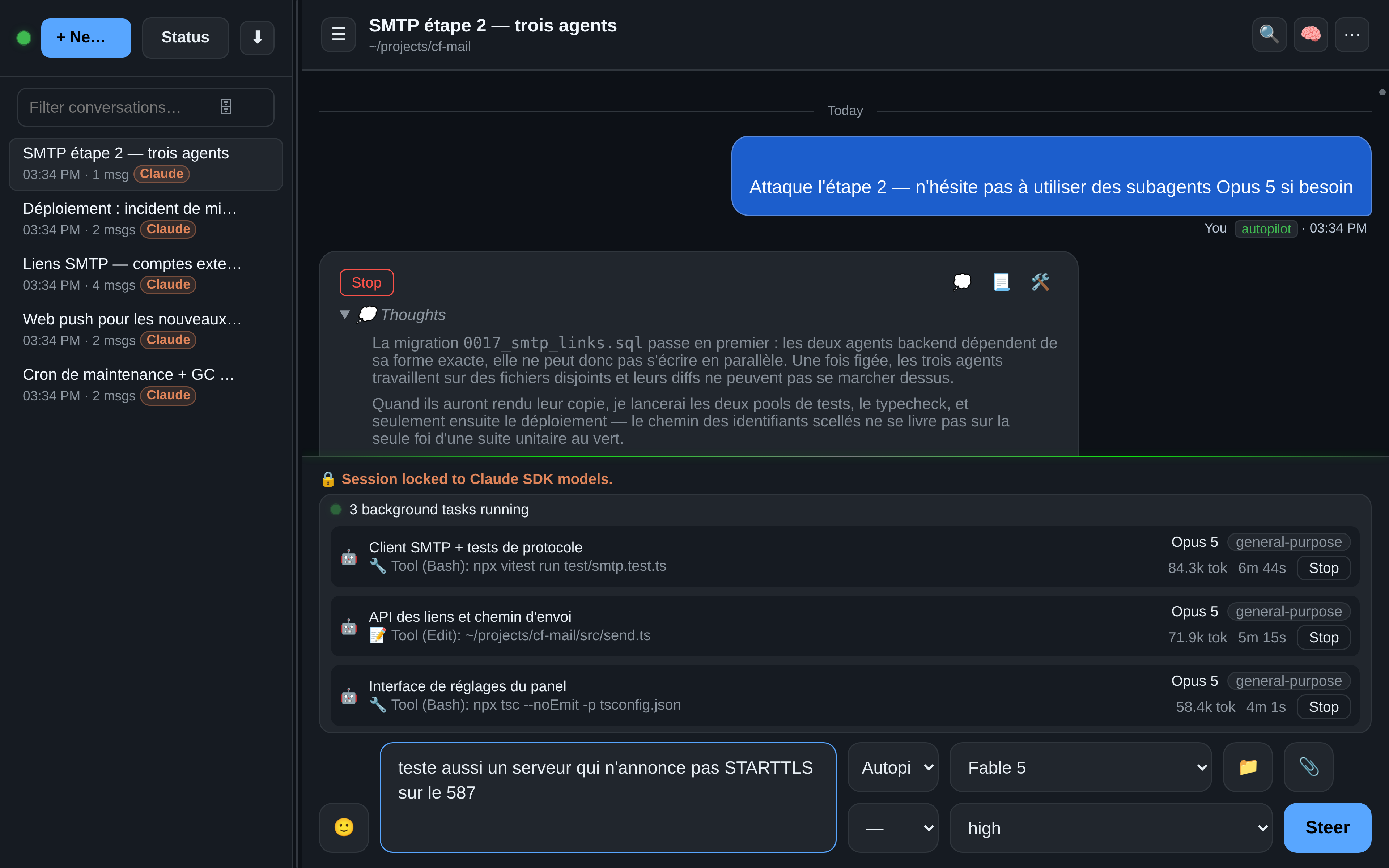Collapse the Thoughts section triangle

pyautogui.click(x=344, y=315)
